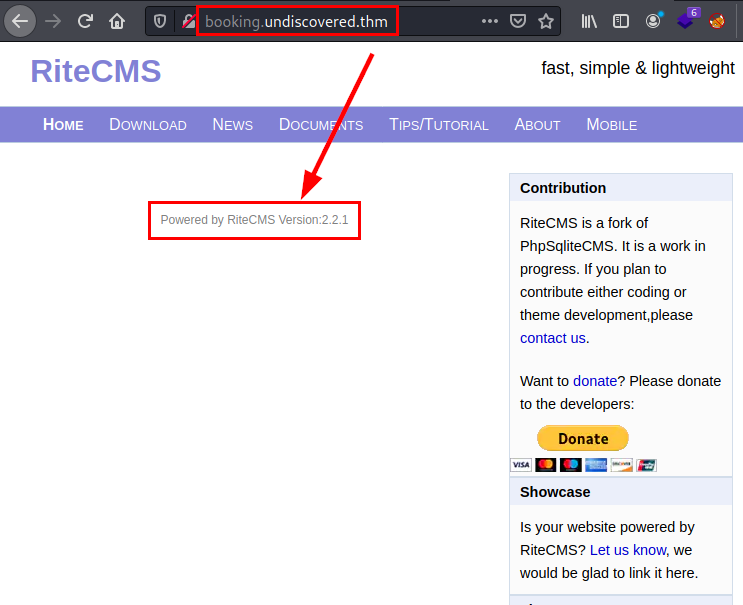Open the About navigation tab
The width and height of the screenshot is (743, 605).
coord(537,125)
